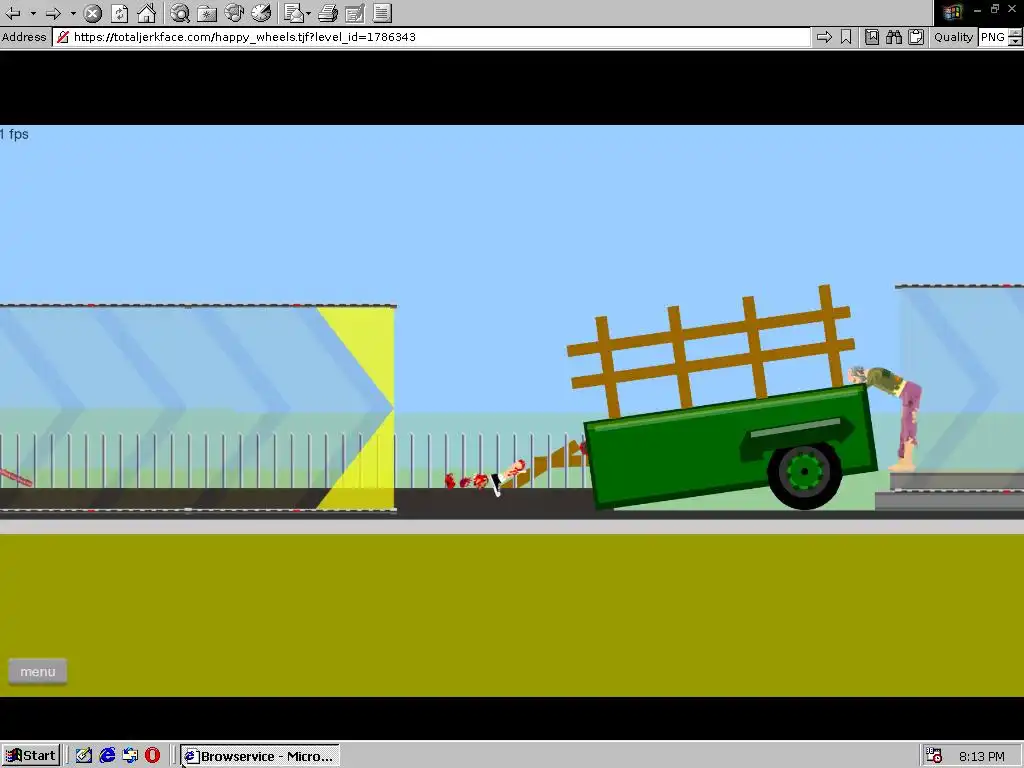Open the Start menu
Image resolution: width=1024 pixels, height=768 pixels.
[31, 756]
